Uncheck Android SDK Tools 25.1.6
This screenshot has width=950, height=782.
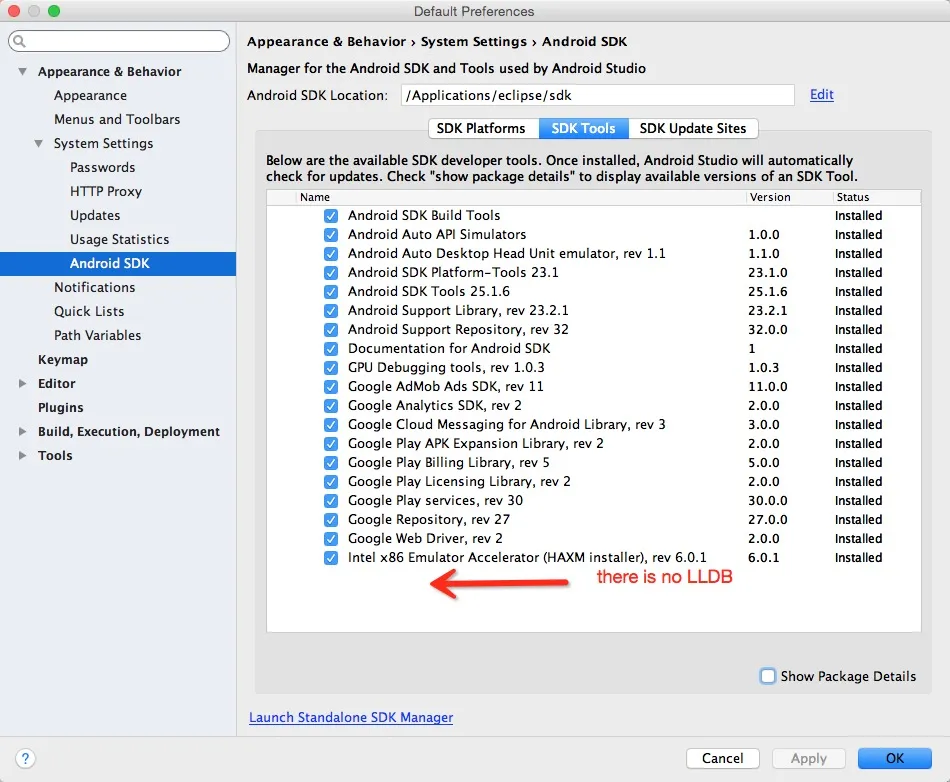point(331,291)
